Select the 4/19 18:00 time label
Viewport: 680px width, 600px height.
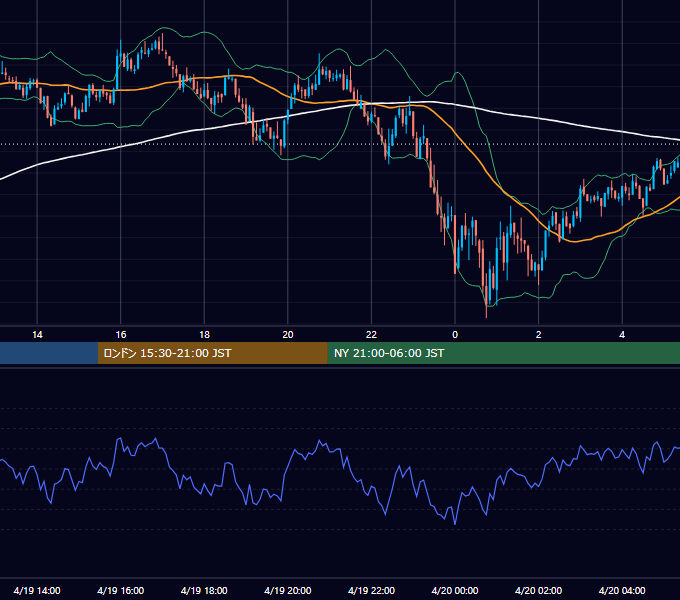[x=204, y=590]
